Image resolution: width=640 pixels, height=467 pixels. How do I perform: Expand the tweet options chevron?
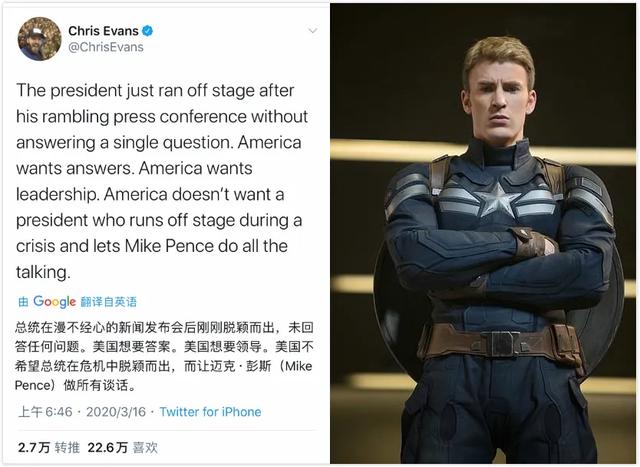pos(313,31)
